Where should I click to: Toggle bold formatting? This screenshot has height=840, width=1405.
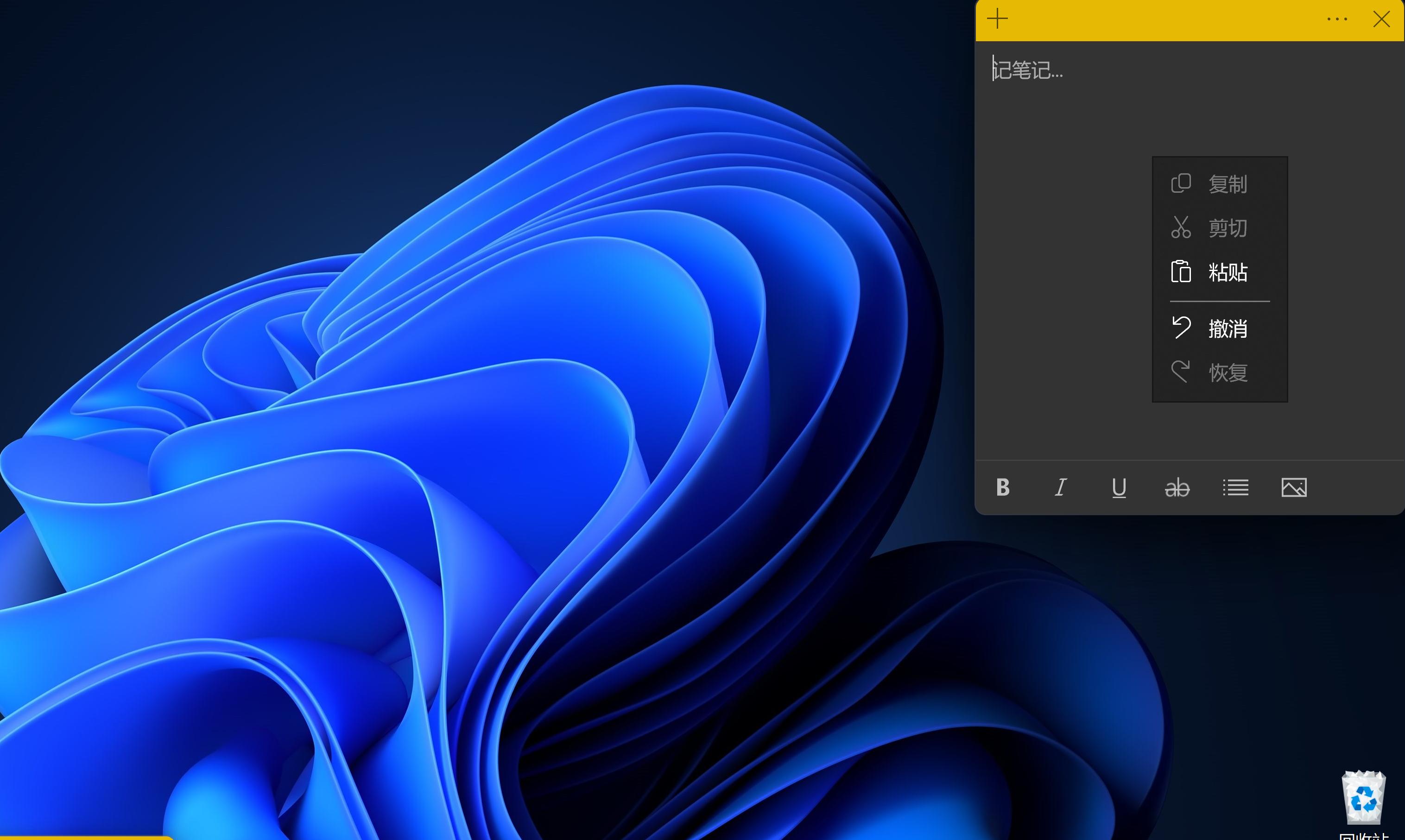pos(1003,487)
